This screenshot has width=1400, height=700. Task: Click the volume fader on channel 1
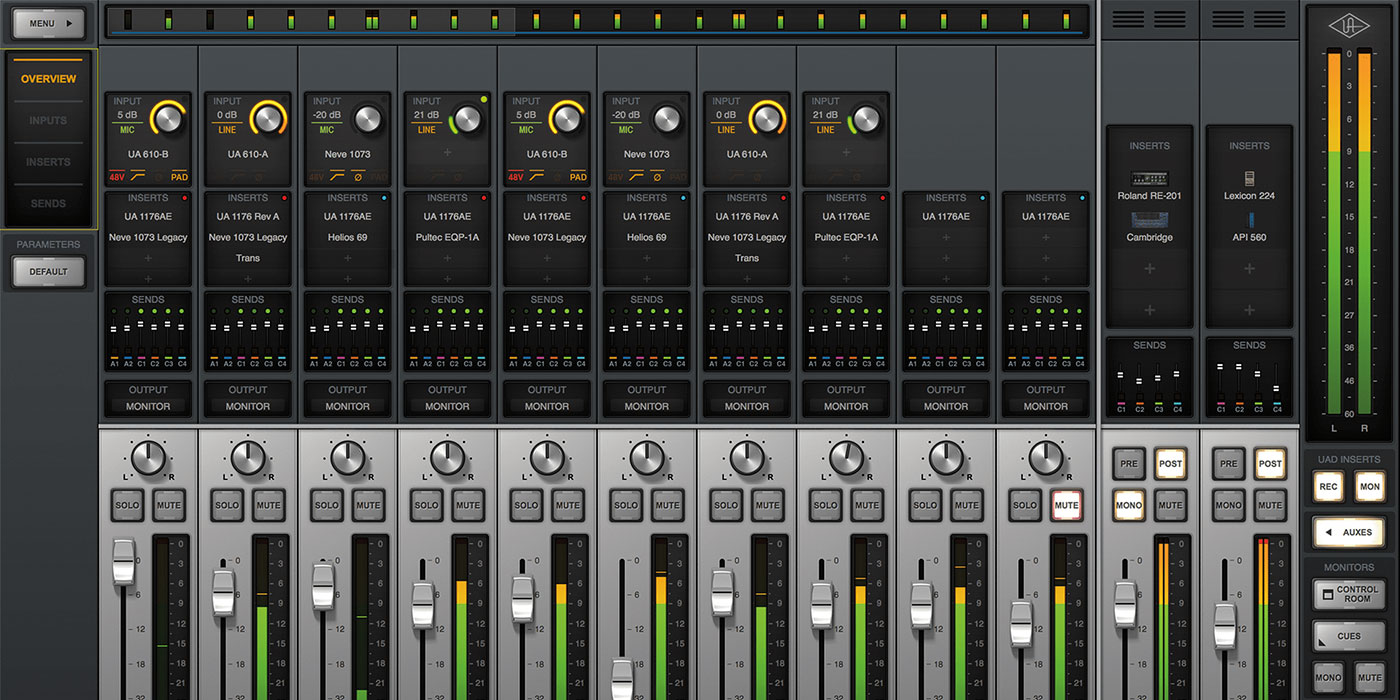(123, 561)
